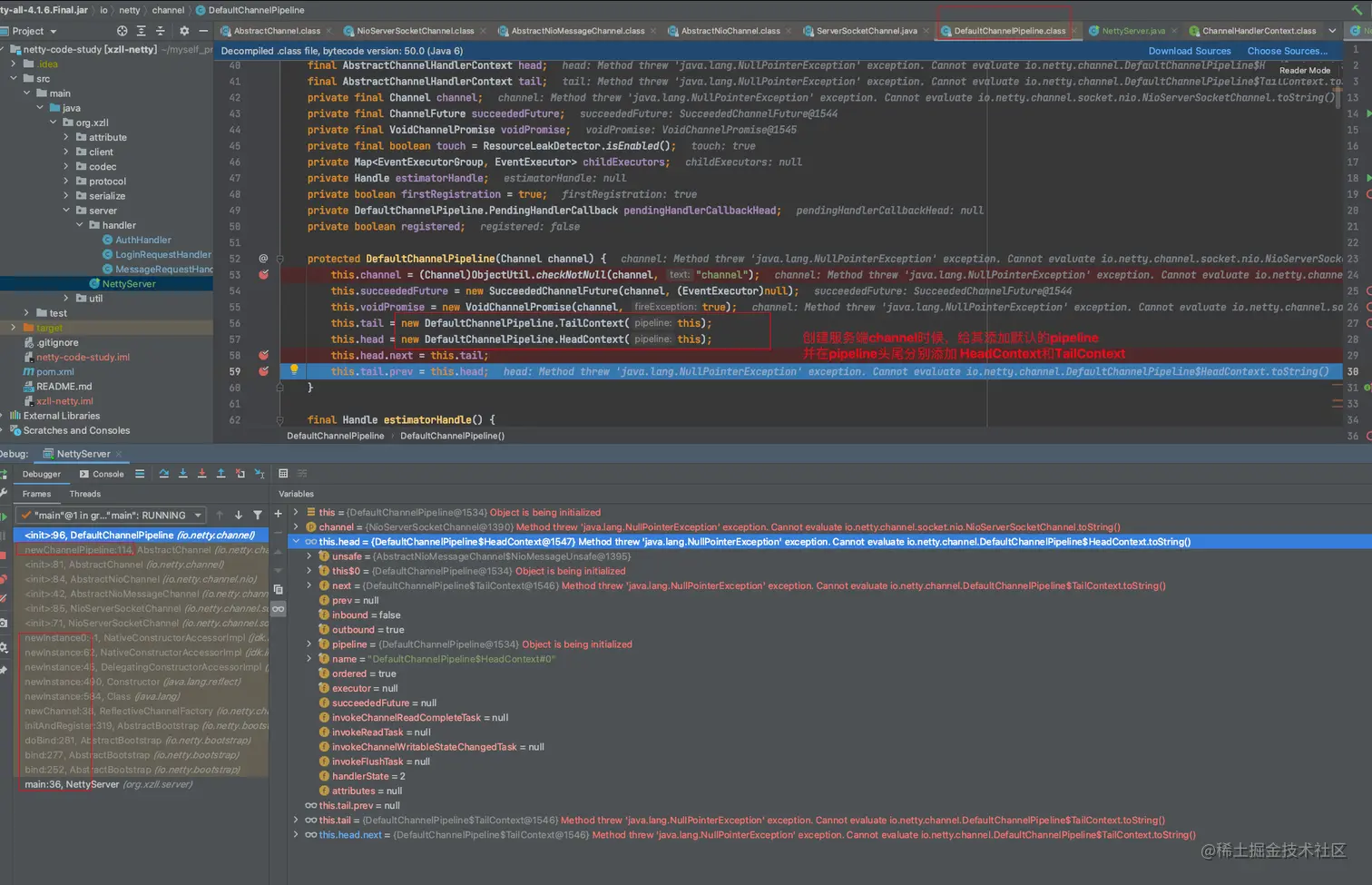Select the handlerState = 2 variable row

[368, 776]
